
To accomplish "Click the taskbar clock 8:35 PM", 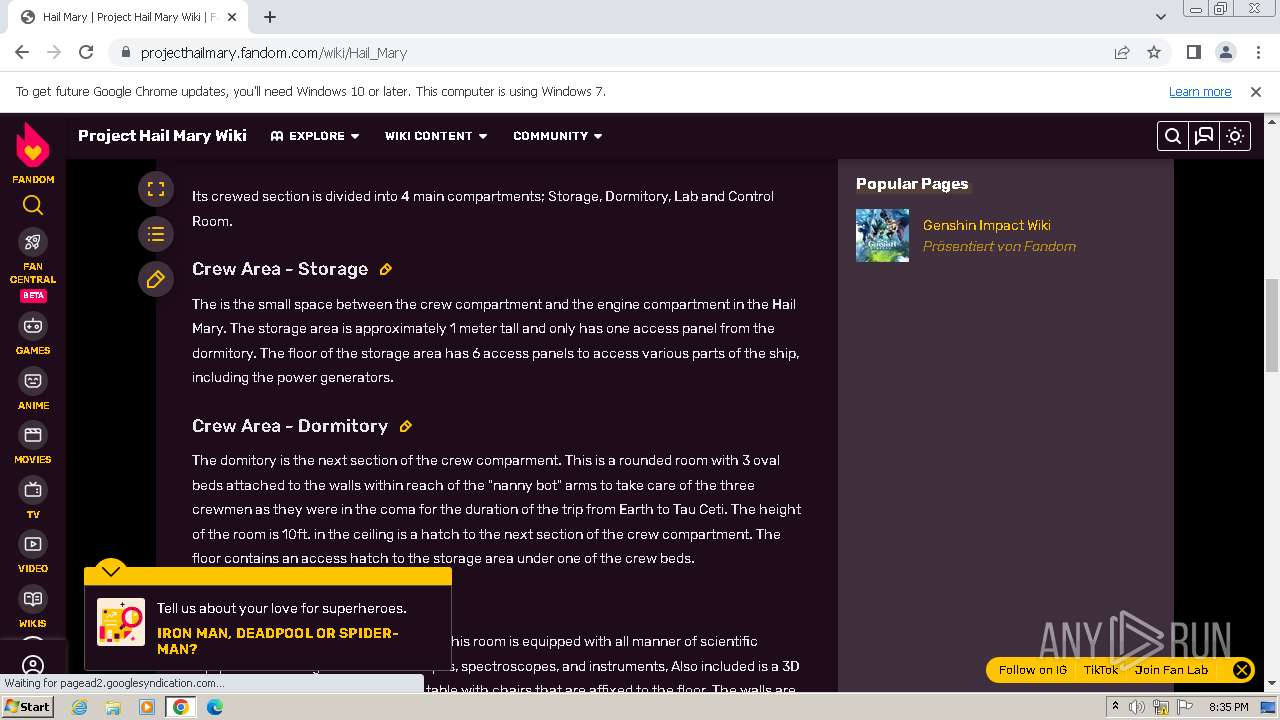I will pos(1228,707).
